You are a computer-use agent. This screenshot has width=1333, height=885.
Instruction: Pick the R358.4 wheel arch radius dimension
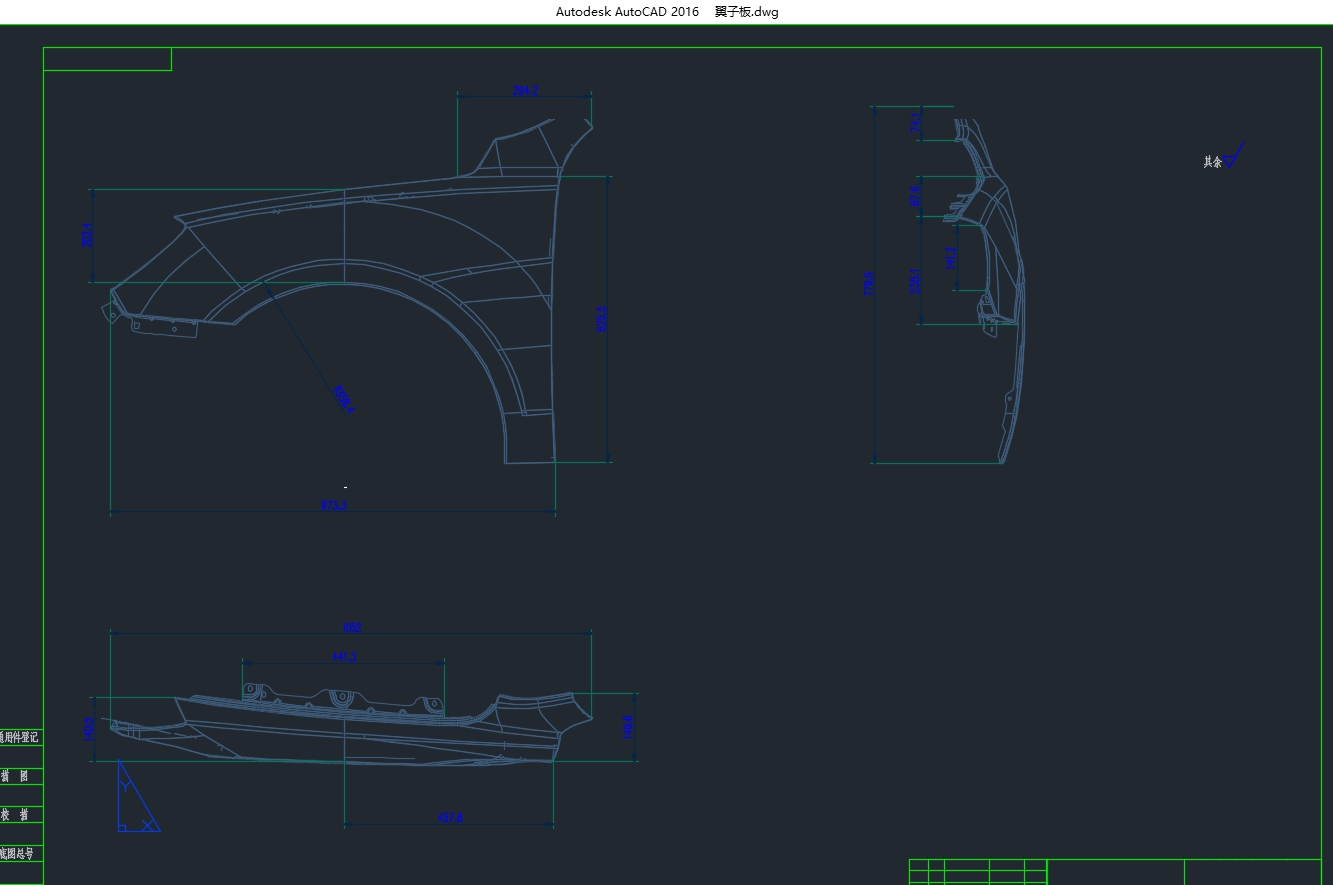(343, 399)
